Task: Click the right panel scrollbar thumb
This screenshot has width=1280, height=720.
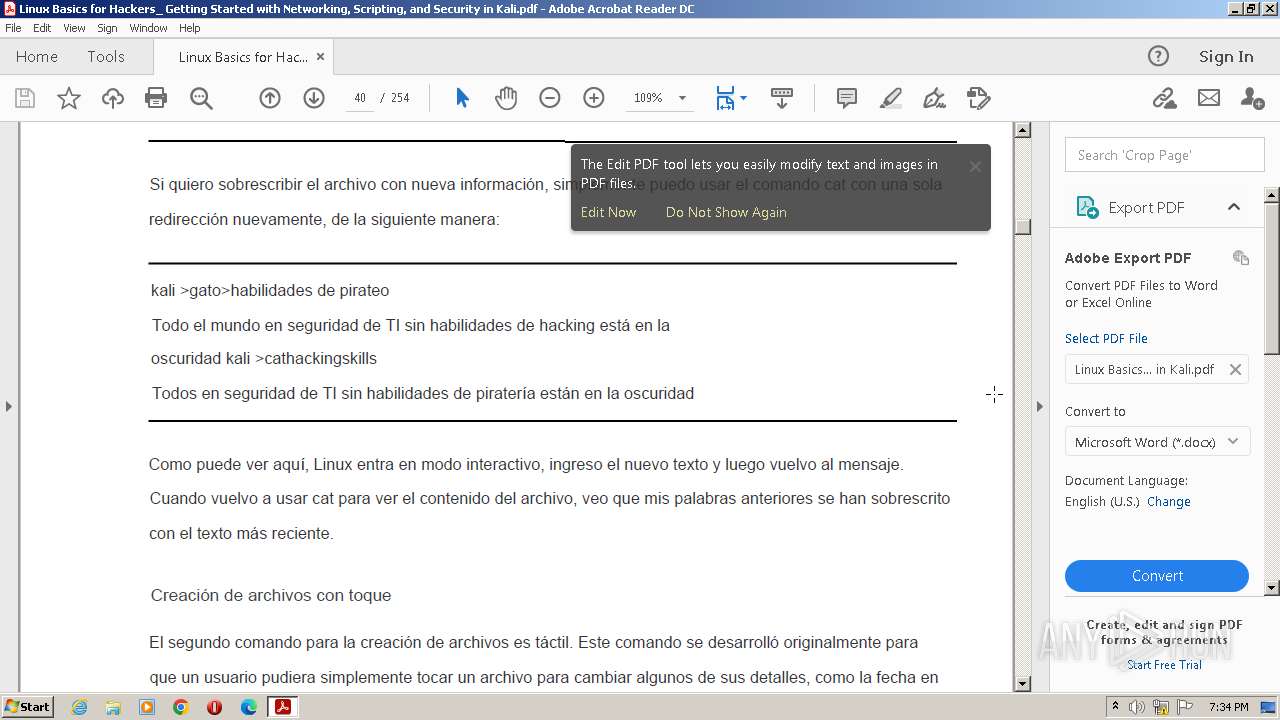Action: click(x=1272, y=277)
